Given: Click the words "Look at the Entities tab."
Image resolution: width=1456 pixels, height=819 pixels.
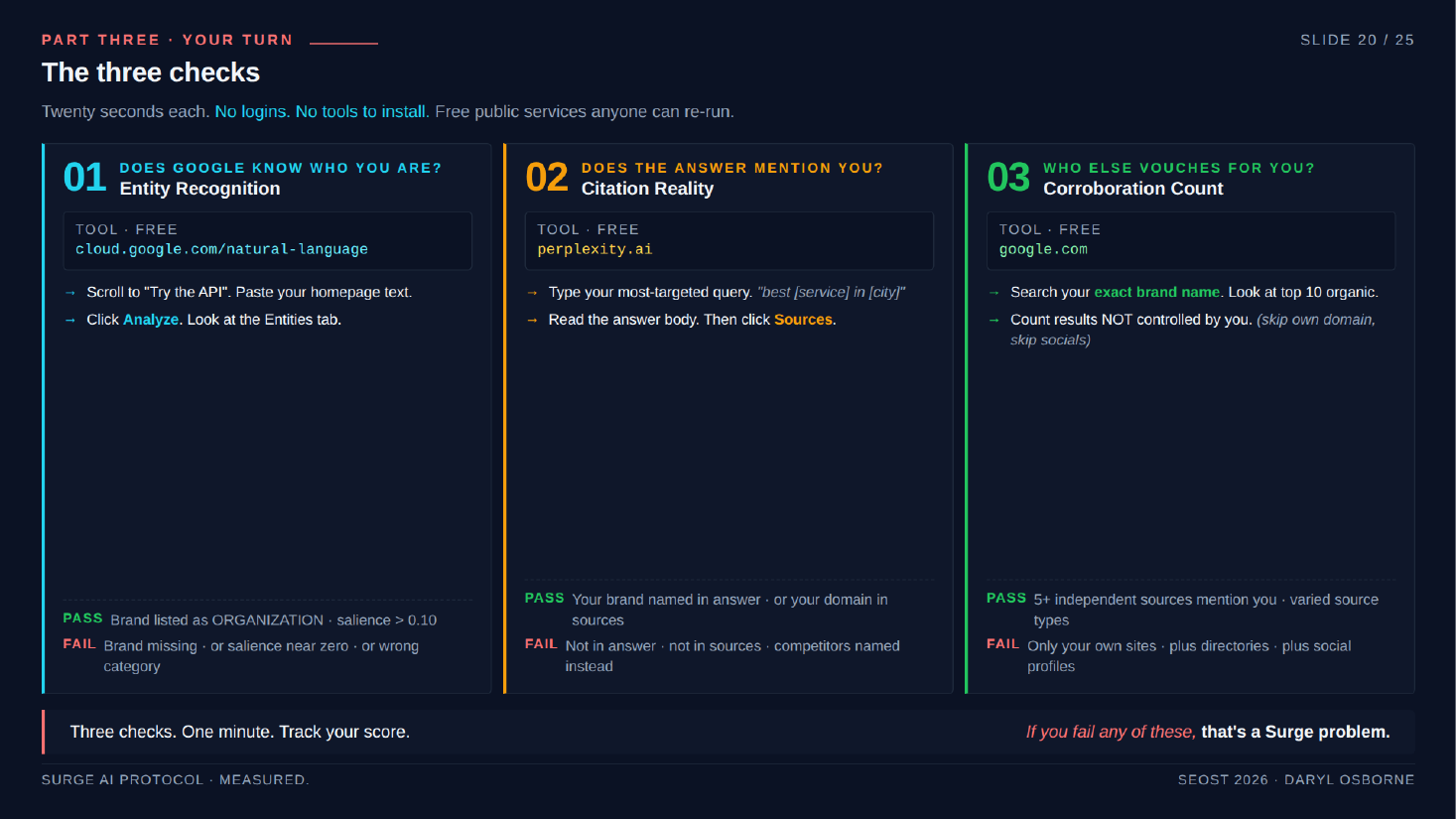Looking at the screenshot, I should pyautogui.click(x=264, y=320).
